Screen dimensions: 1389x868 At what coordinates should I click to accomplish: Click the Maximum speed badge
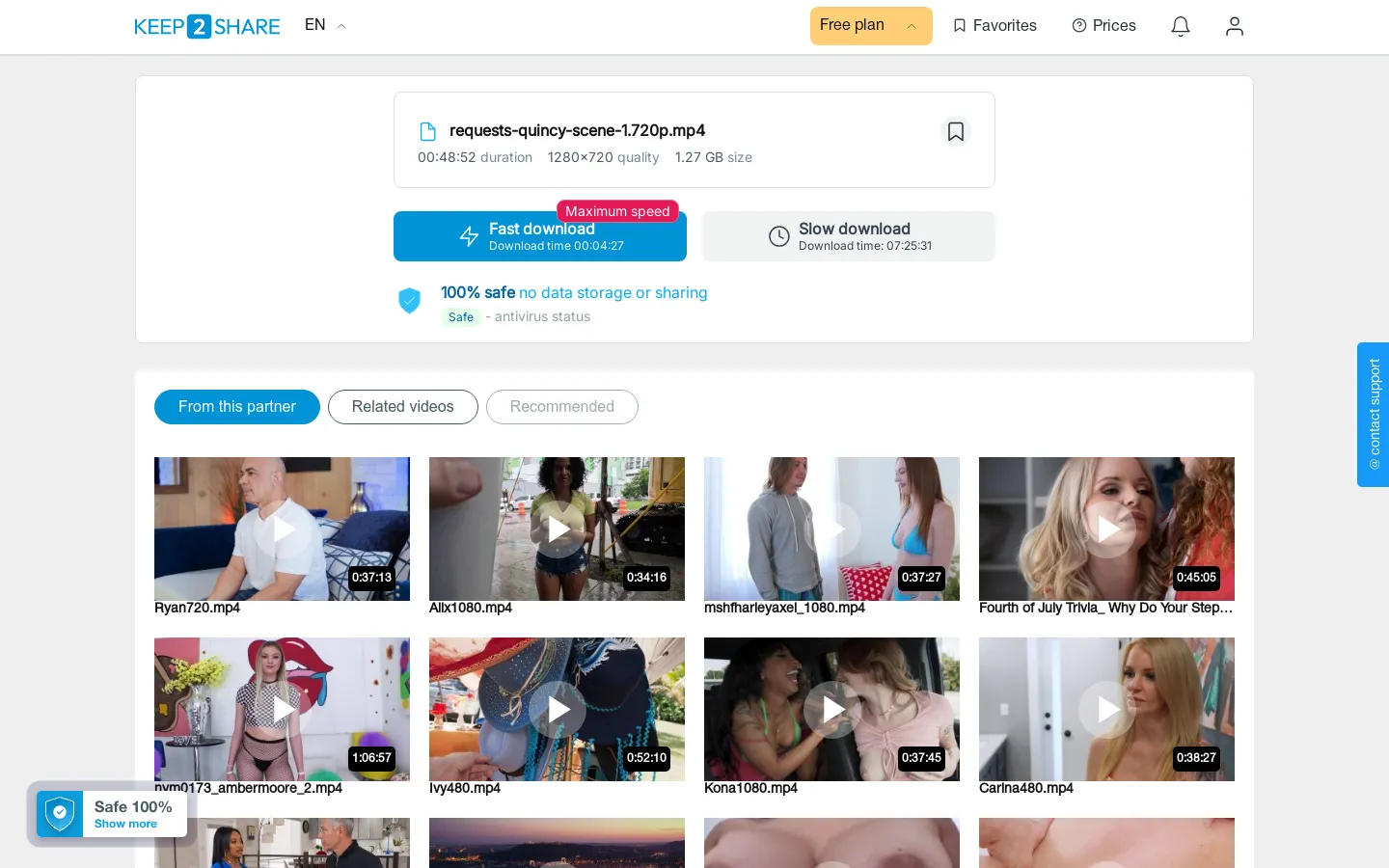[617, 211]
